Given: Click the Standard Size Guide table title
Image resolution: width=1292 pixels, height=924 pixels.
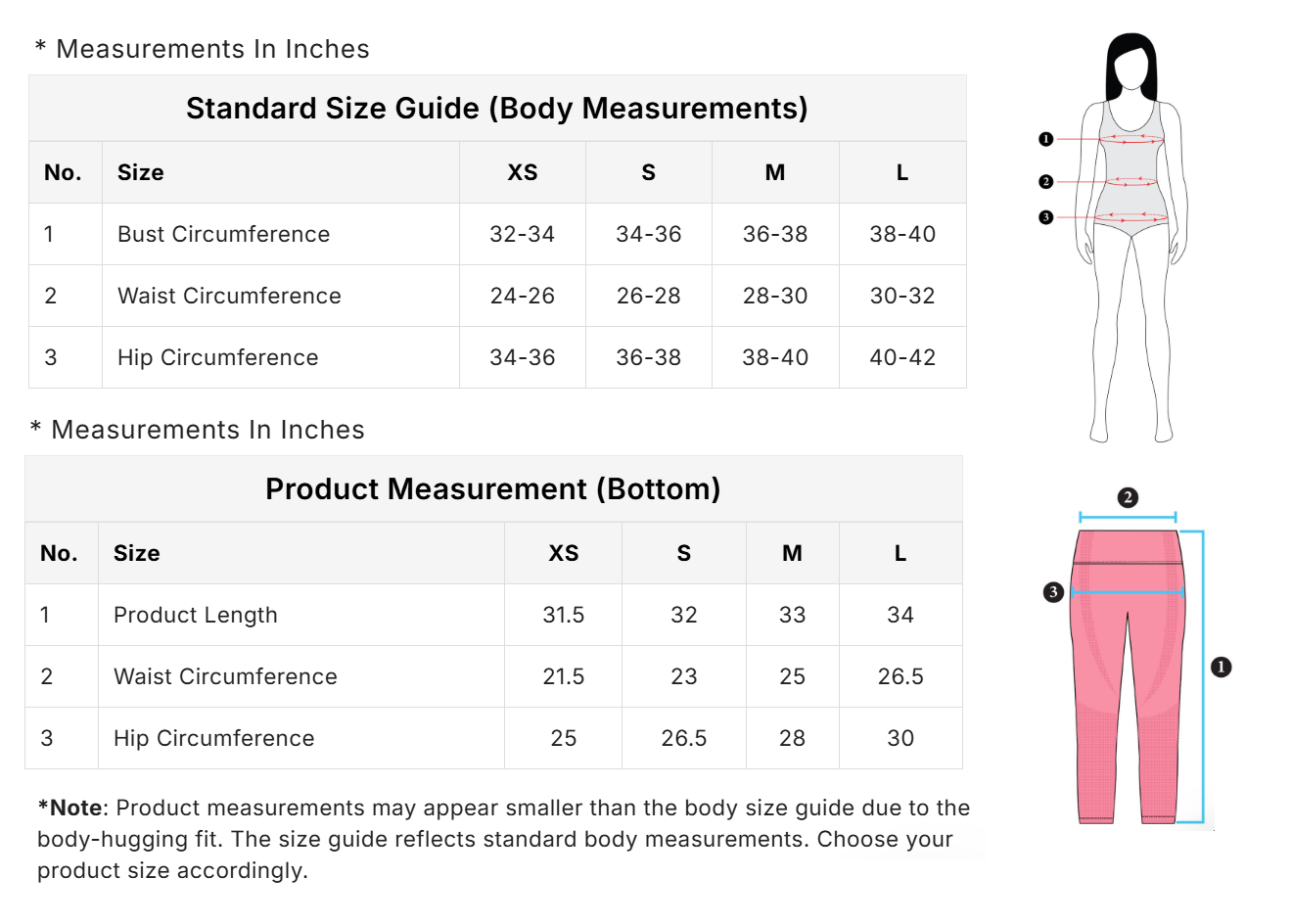Looking at the screenshot, I should click(x=496, y=108).
